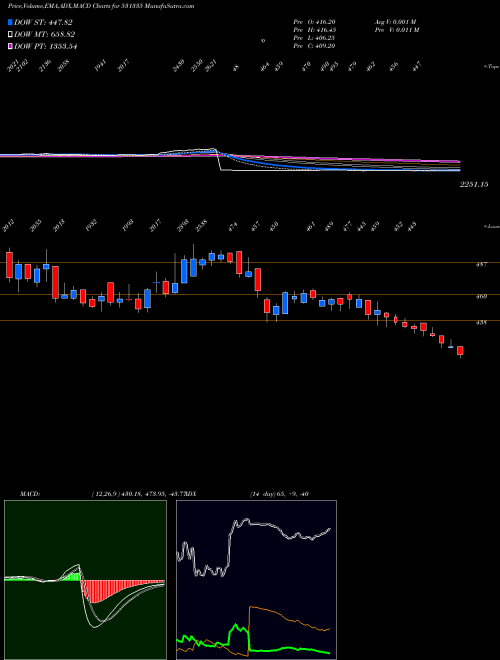Click the Pre L: 406.25 value

[314, 38]
